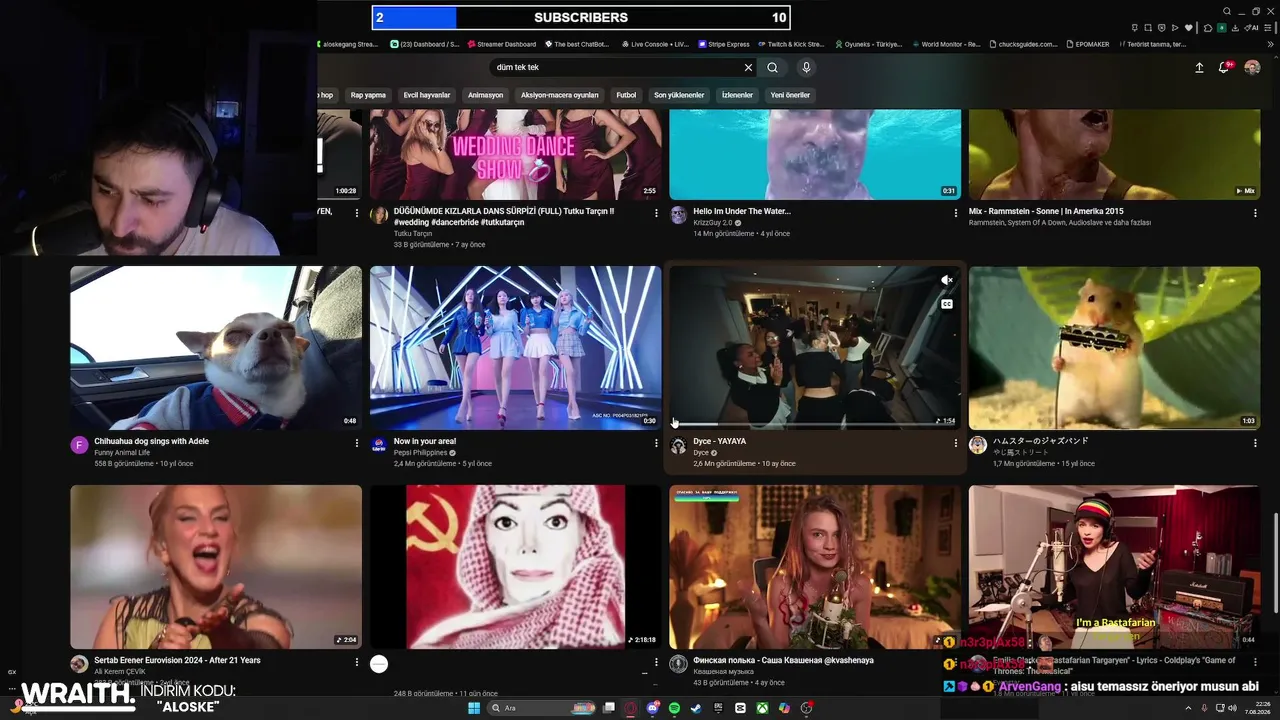Open the Pepsi Philippines channel avatar

[x=379, y=445]
